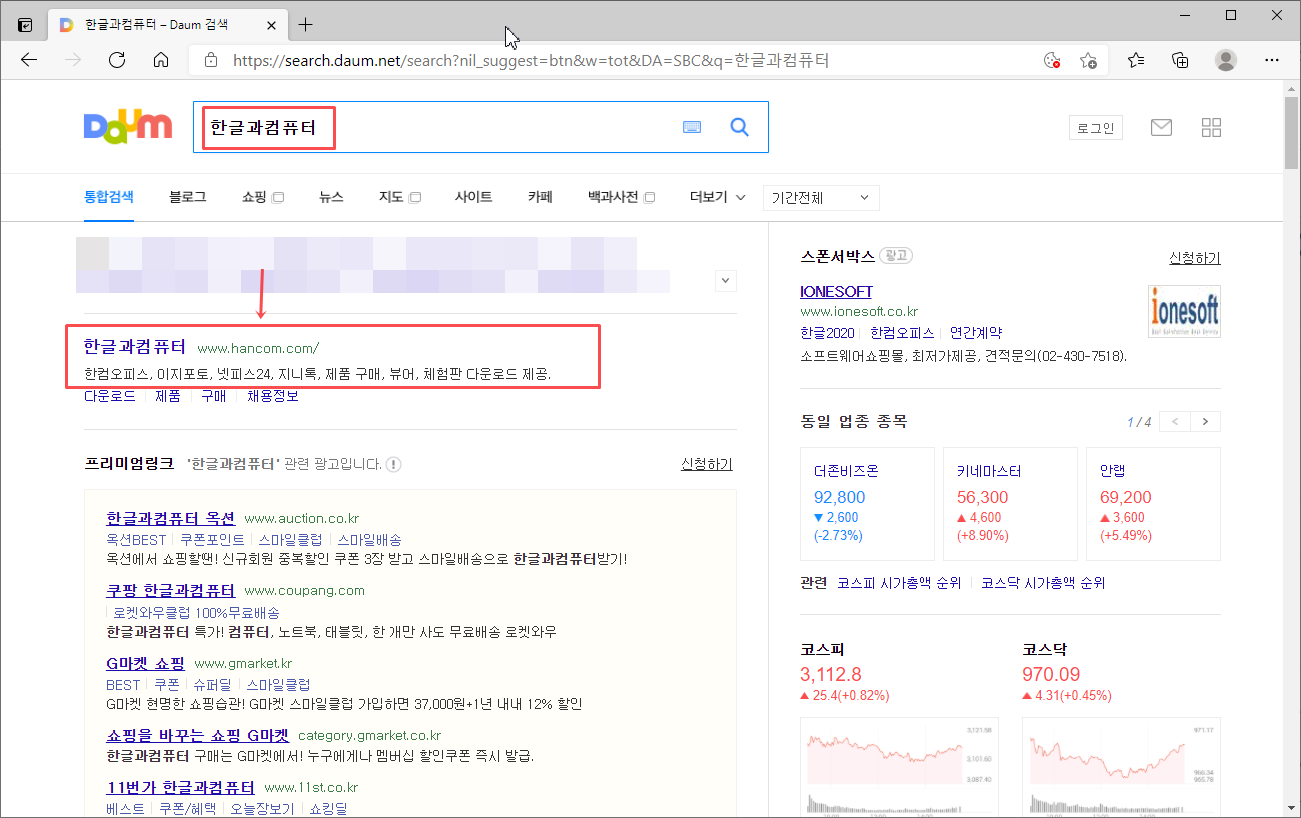
Task: Open the 11번가 한글과컴퓨터 ad link
Action: coord(181,787)
